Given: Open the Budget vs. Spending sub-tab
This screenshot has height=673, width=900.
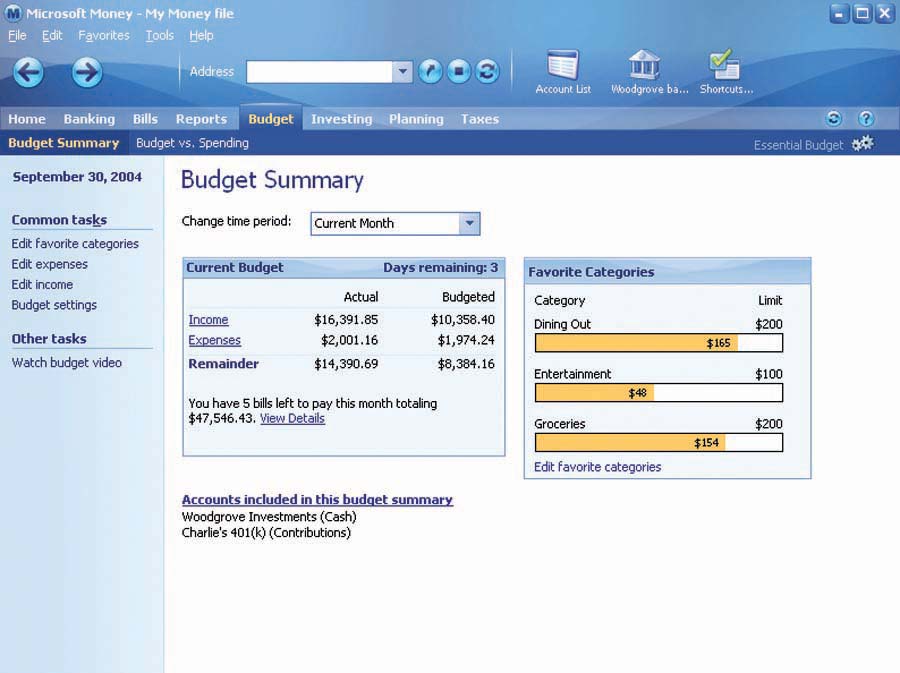Looking at the screenshot, I should pos(192,143).
